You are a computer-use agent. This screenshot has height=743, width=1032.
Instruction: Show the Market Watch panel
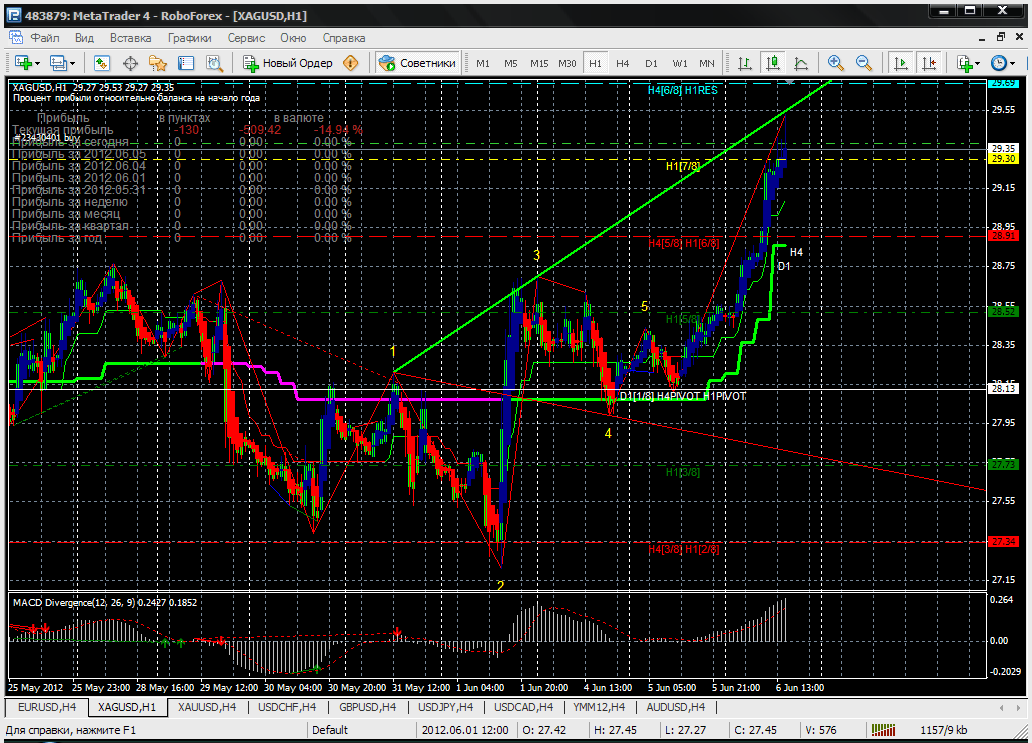(101, 63)
